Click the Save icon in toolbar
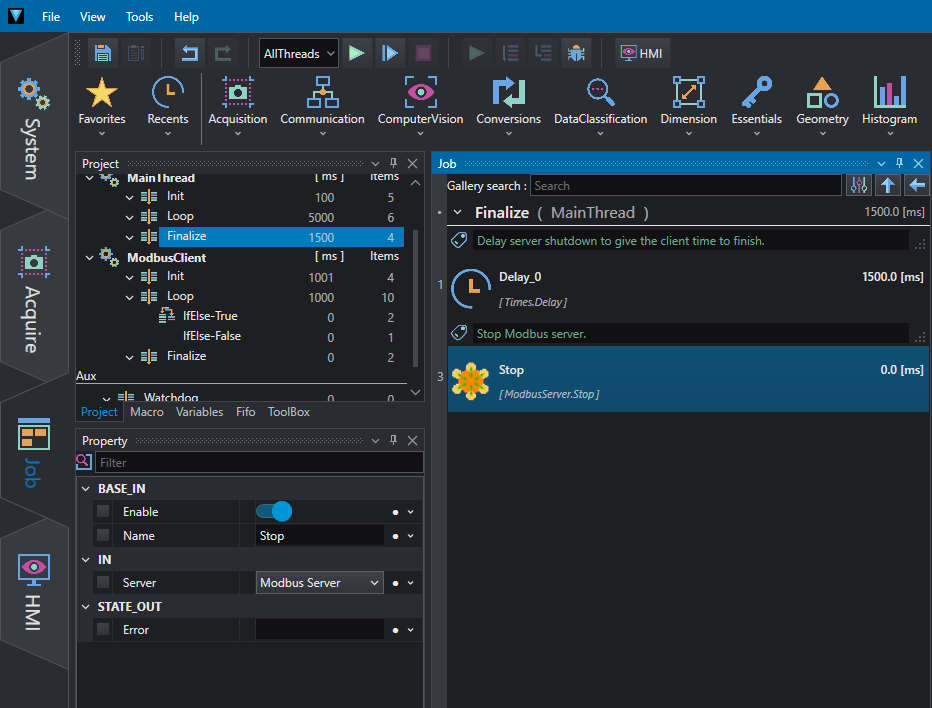The height and width of the screenshot is (708, 932). tap(103, 54)
